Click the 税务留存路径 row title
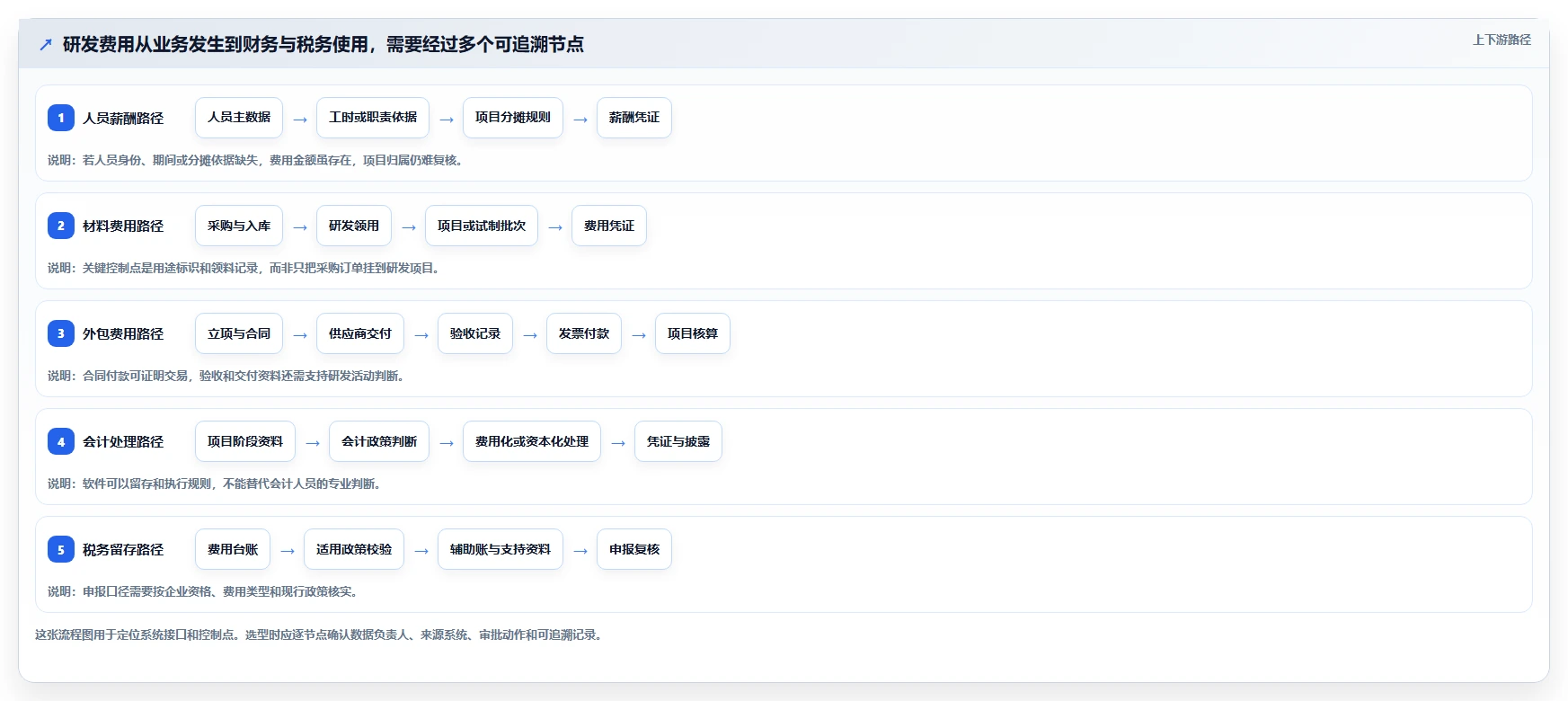 [x=123, y=549]
